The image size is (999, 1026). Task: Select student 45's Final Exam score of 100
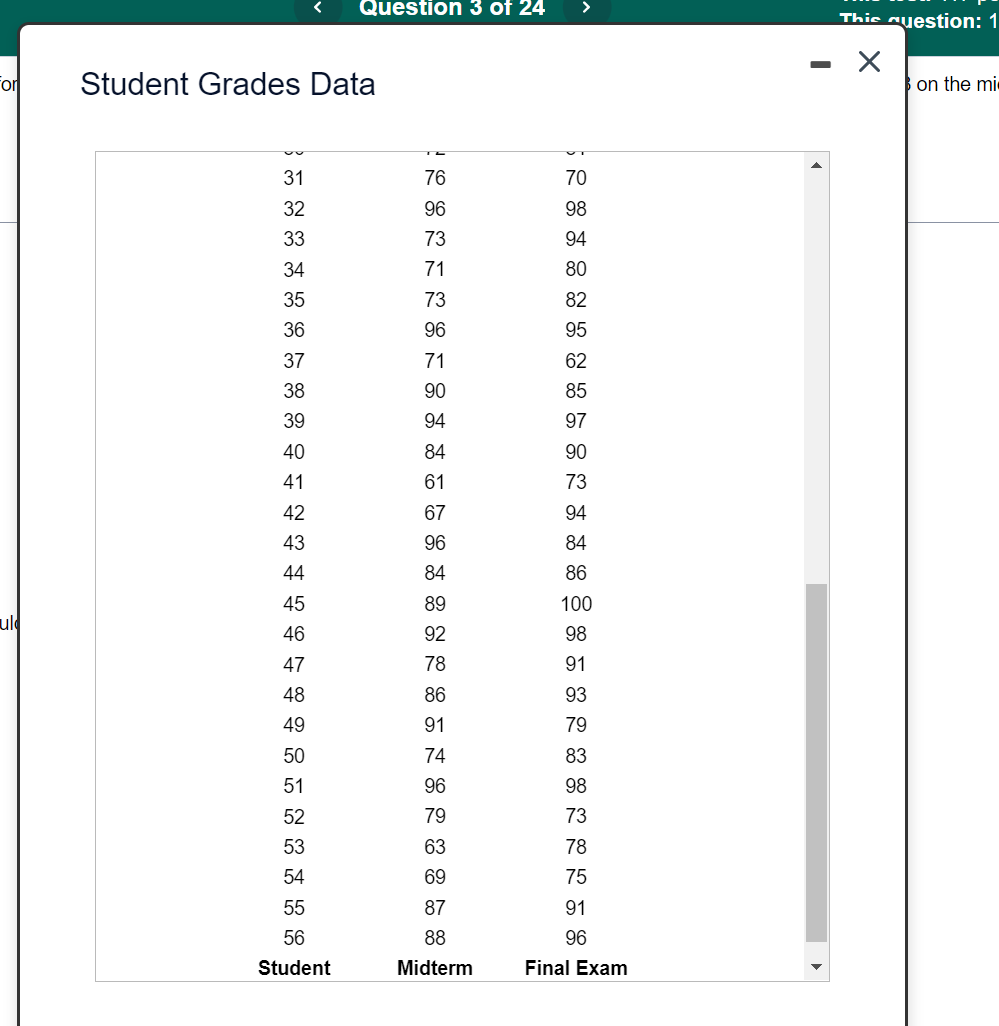[577, 603]
